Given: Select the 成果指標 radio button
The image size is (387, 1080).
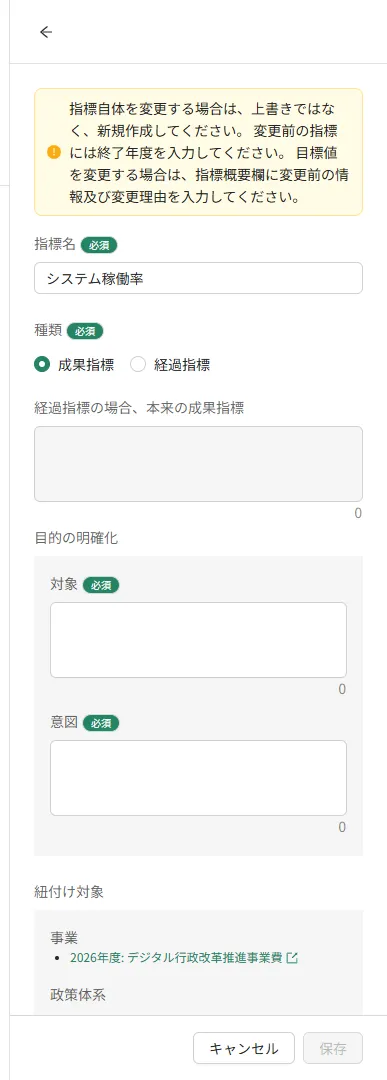Looking at the screenshot, I should [x=42, y=365].
